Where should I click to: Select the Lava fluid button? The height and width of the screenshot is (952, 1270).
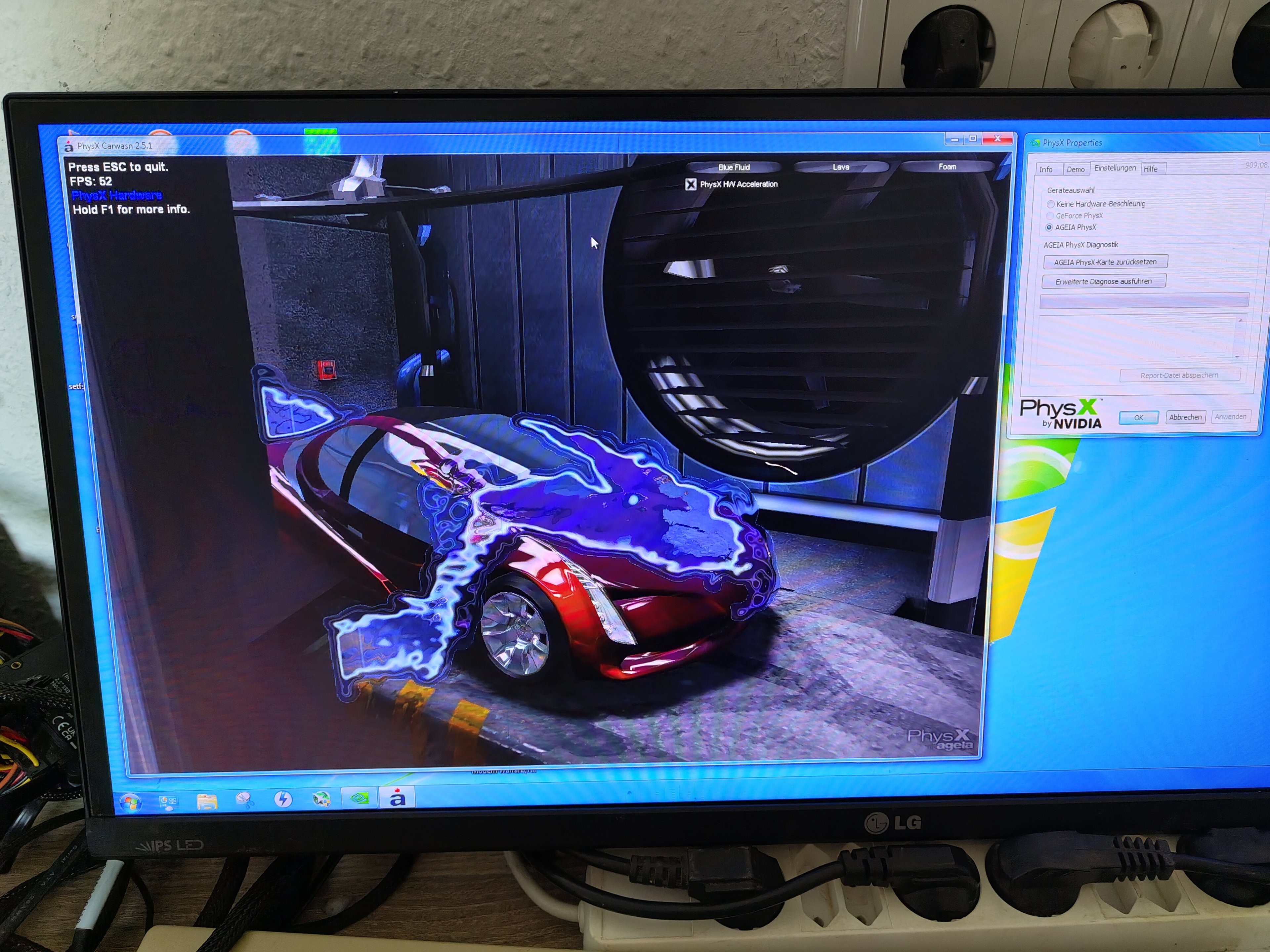point(841,167)
